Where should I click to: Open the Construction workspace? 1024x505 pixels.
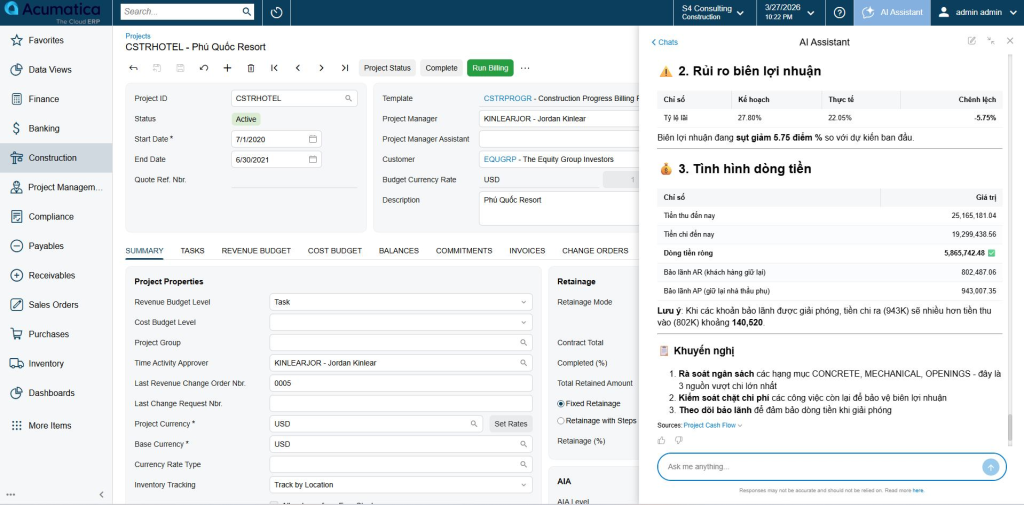(x=56, y=158)
